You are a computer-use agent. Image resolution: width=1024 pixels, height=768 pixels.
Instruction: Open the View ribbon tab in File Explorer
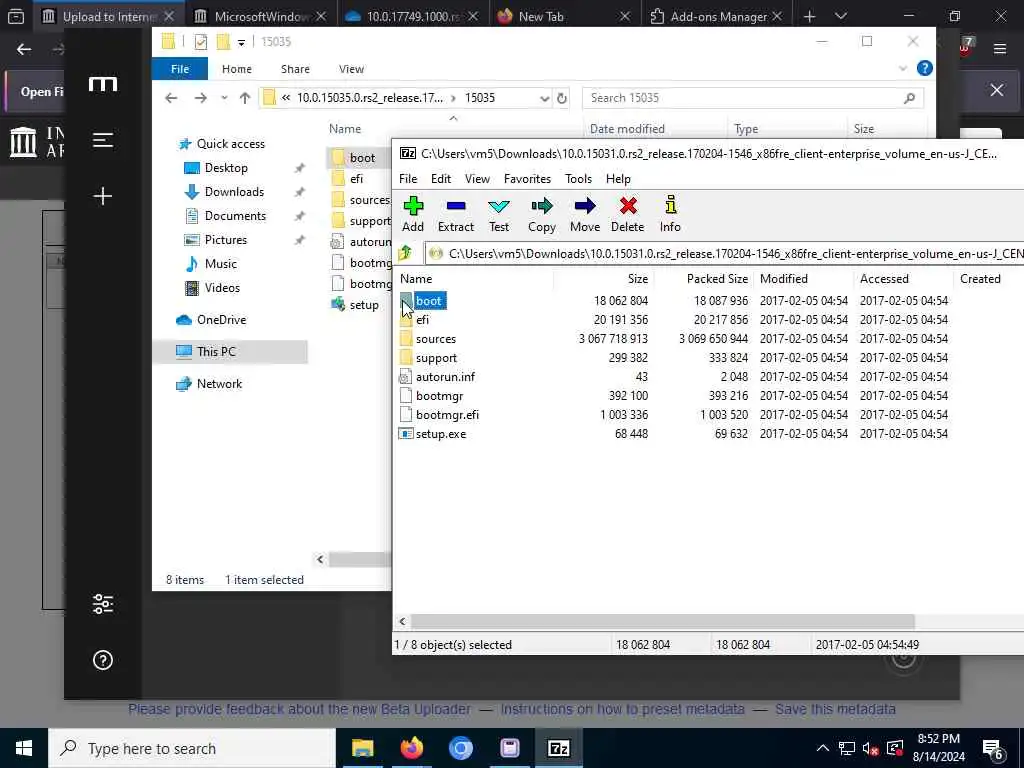pos(351,69)
